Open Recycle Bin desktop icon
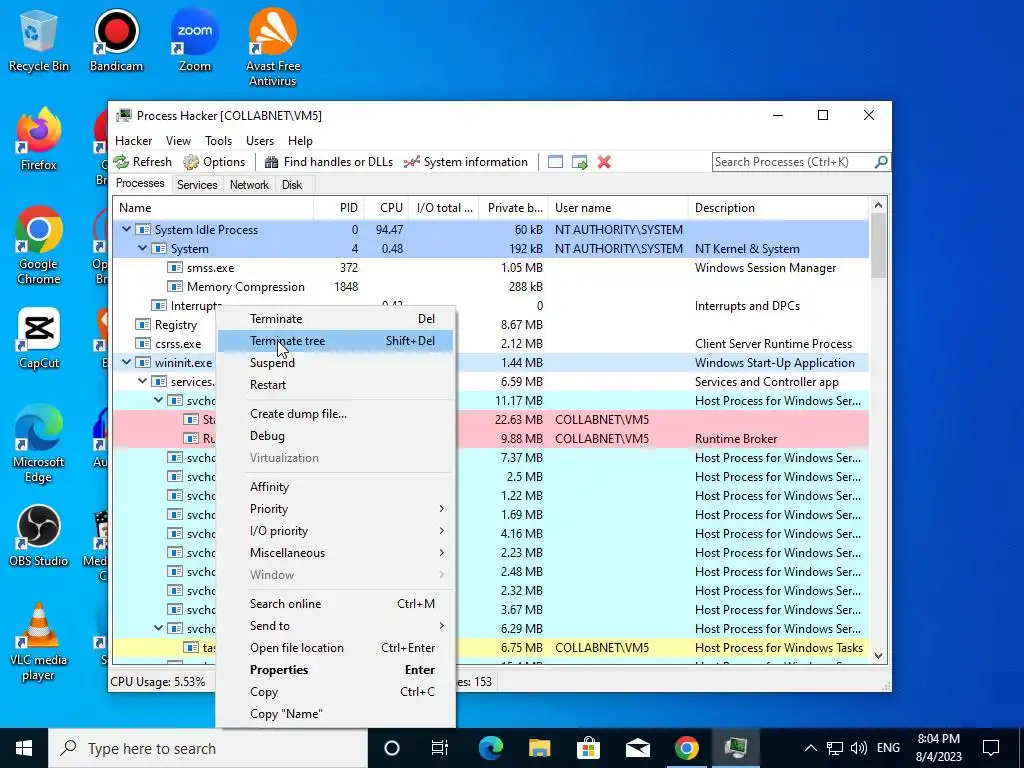1024x768 pixels. click(39, 40)
